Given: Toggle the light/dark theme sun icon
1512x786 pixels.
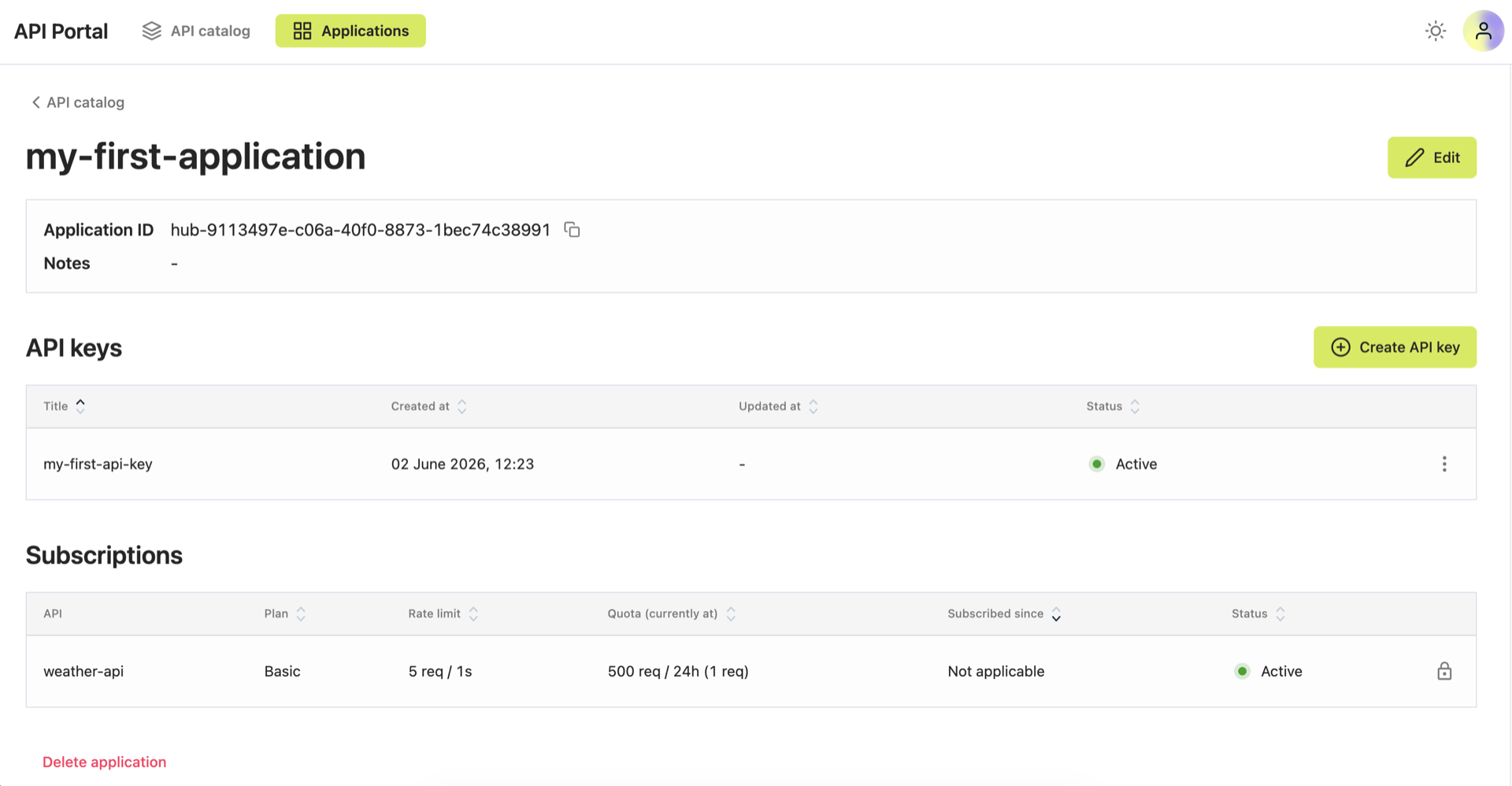Looking at the screenshot, I should [1436, 31].
